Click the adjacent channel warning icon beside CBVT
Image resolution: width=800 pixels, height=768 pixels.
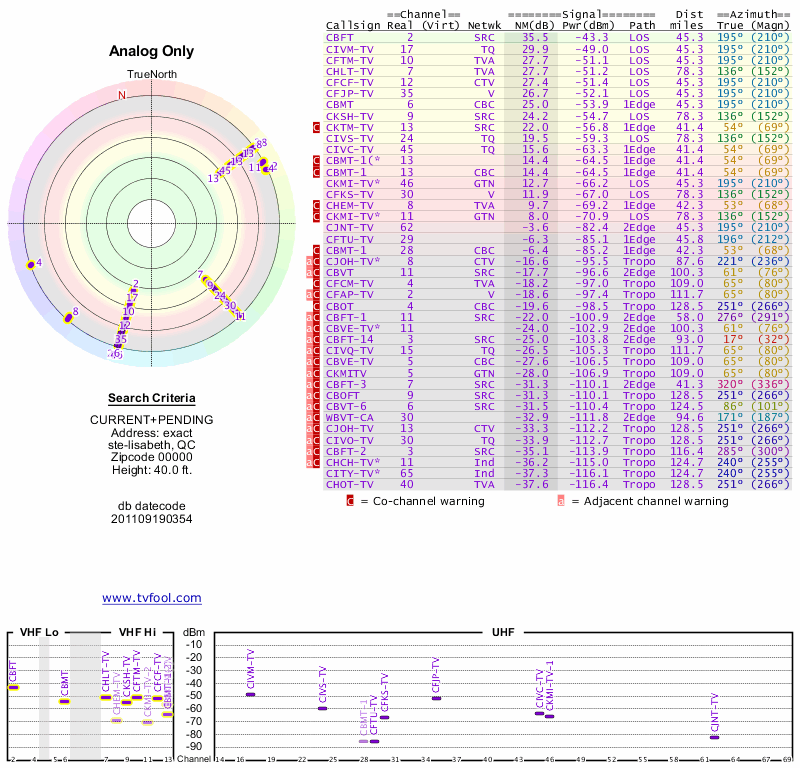(310, 271)
